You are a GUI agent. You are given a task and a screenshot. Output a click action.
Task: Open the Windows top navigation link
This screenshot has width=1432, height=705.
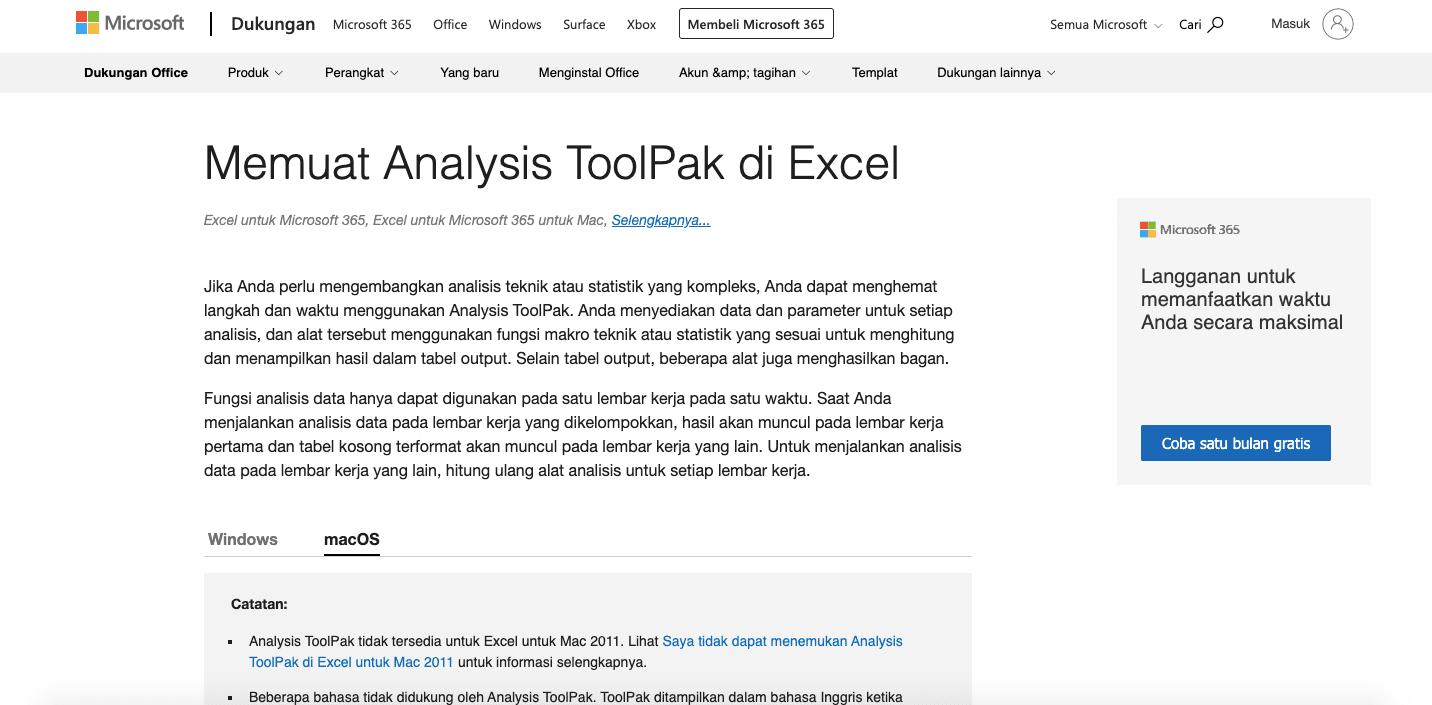tap(515, 24)
